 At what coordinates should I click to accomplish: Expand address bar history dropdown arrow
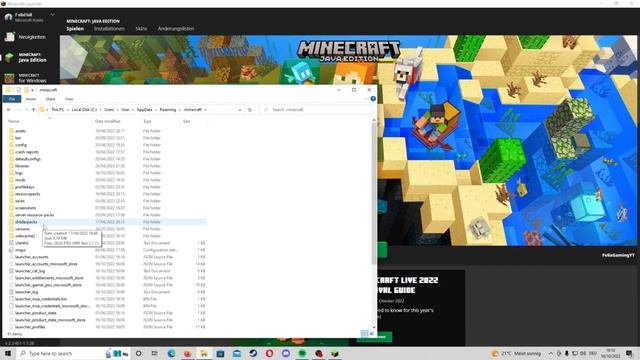[x=240, y=110]
